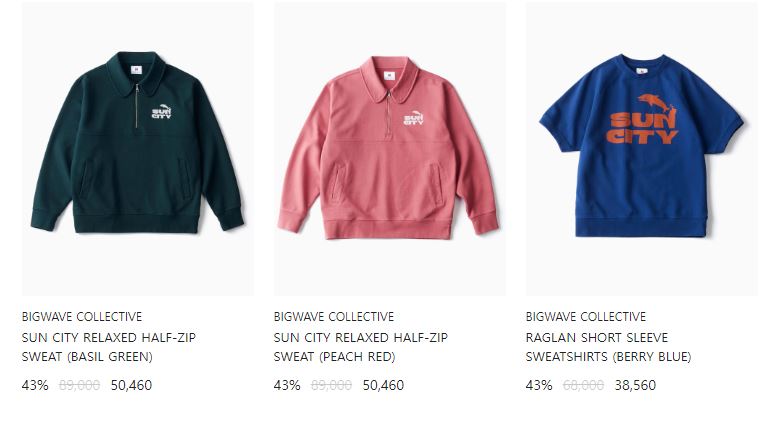Click the 50,460 price of peach red sweat
783x421 pixels.
[x=383, y=386]
